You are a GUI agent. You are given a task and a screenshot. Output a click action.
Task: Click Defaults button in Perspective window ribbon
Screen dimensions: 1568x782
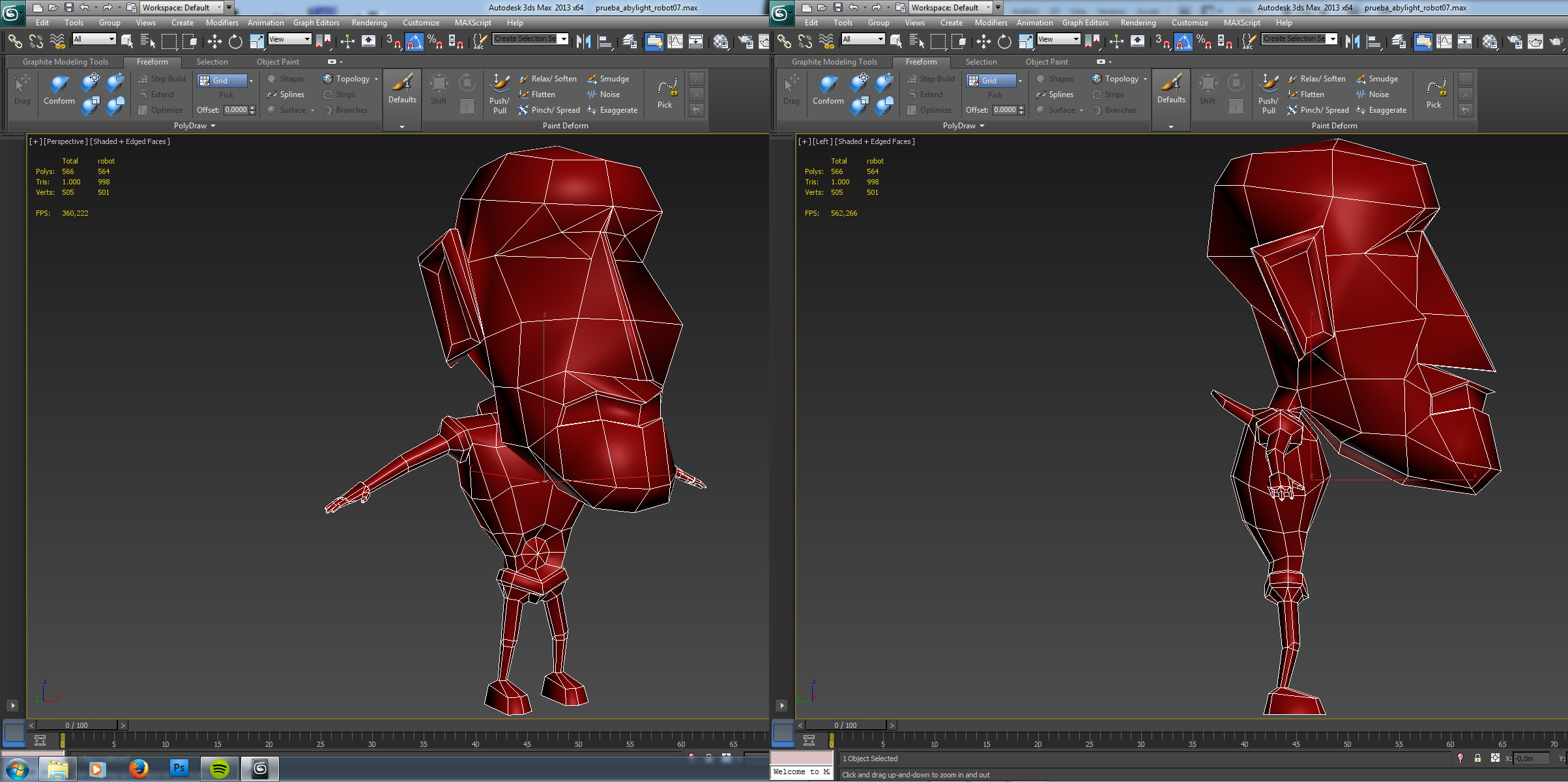402,89
